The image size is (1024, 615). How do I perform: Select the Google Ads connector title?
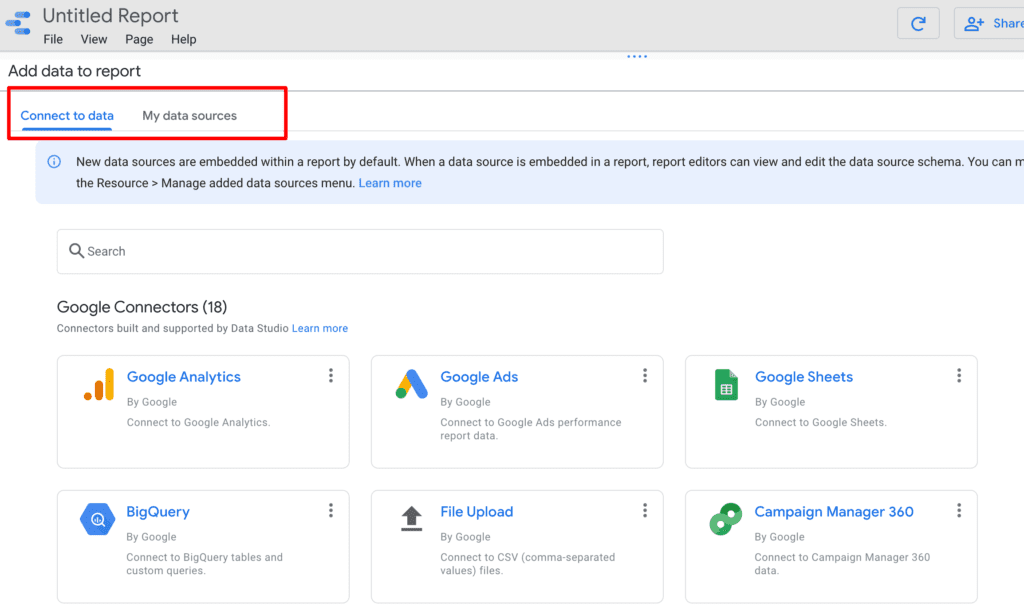[479, 377]
